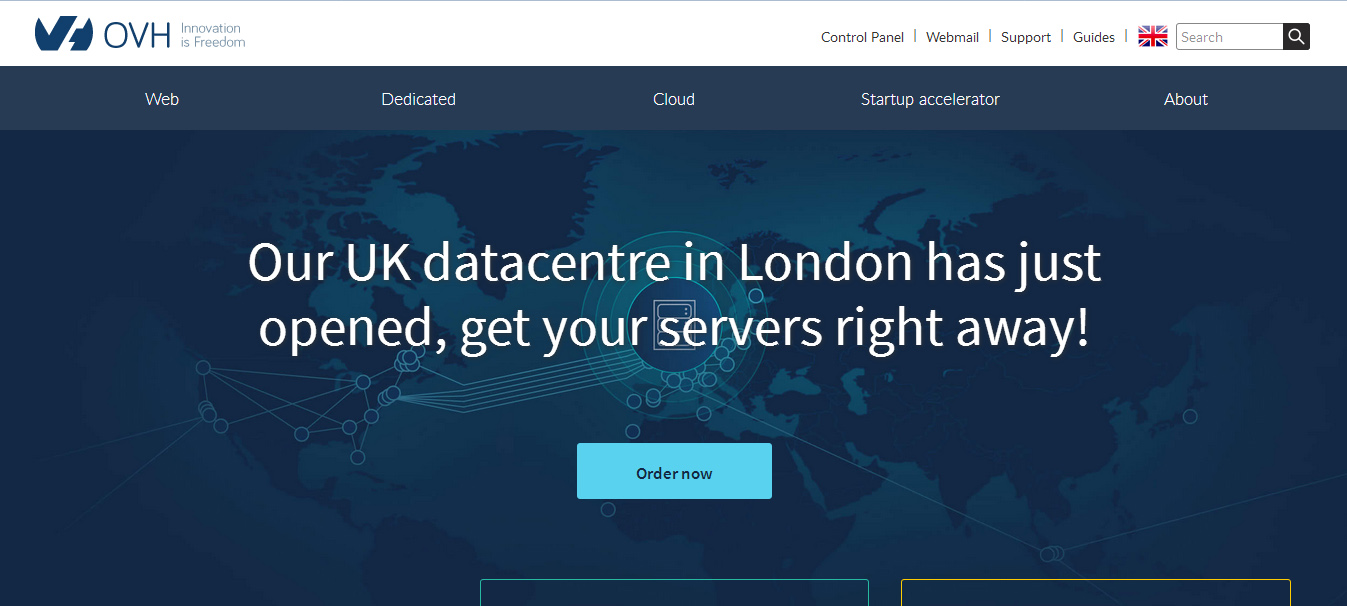Click the search magnifier icon
Screen dimensions: 1347x606
tap(1296, 37)
